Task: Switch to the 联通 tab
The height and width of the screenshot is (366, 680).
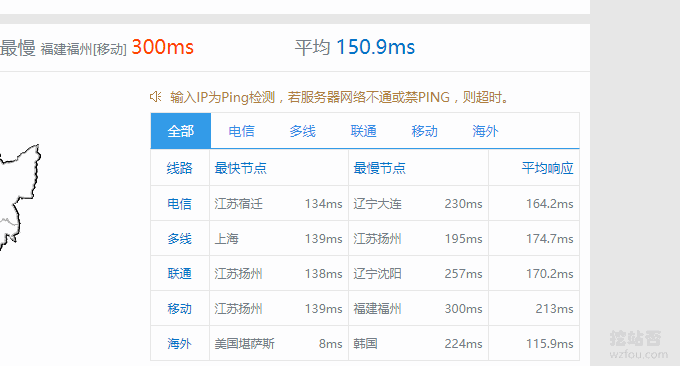Action: 363,131
